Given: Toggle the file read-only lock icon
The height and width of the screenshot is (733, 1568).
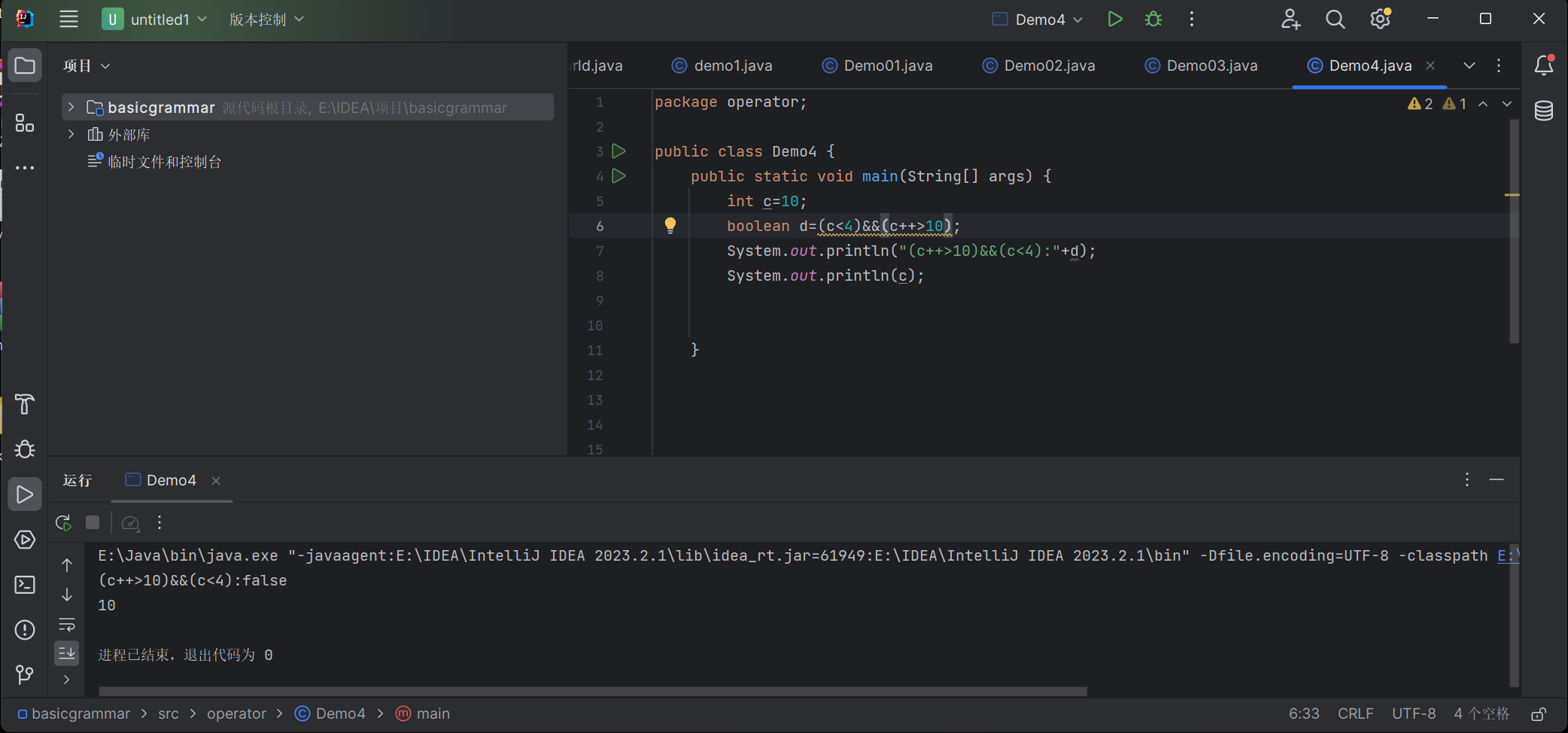Looking at the screenshot, I should coord(1539,713).
